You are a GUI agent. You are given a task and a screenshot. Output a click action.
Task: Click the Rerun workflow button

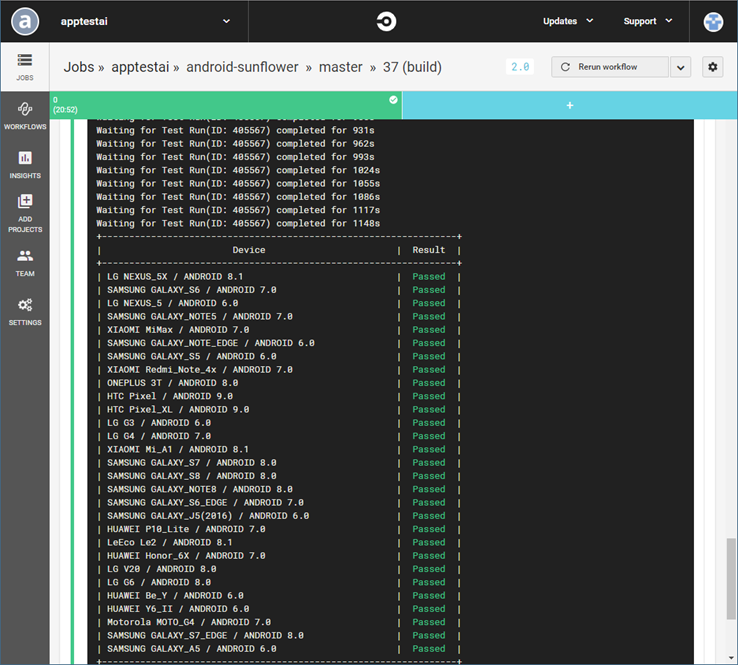(610, 67)
